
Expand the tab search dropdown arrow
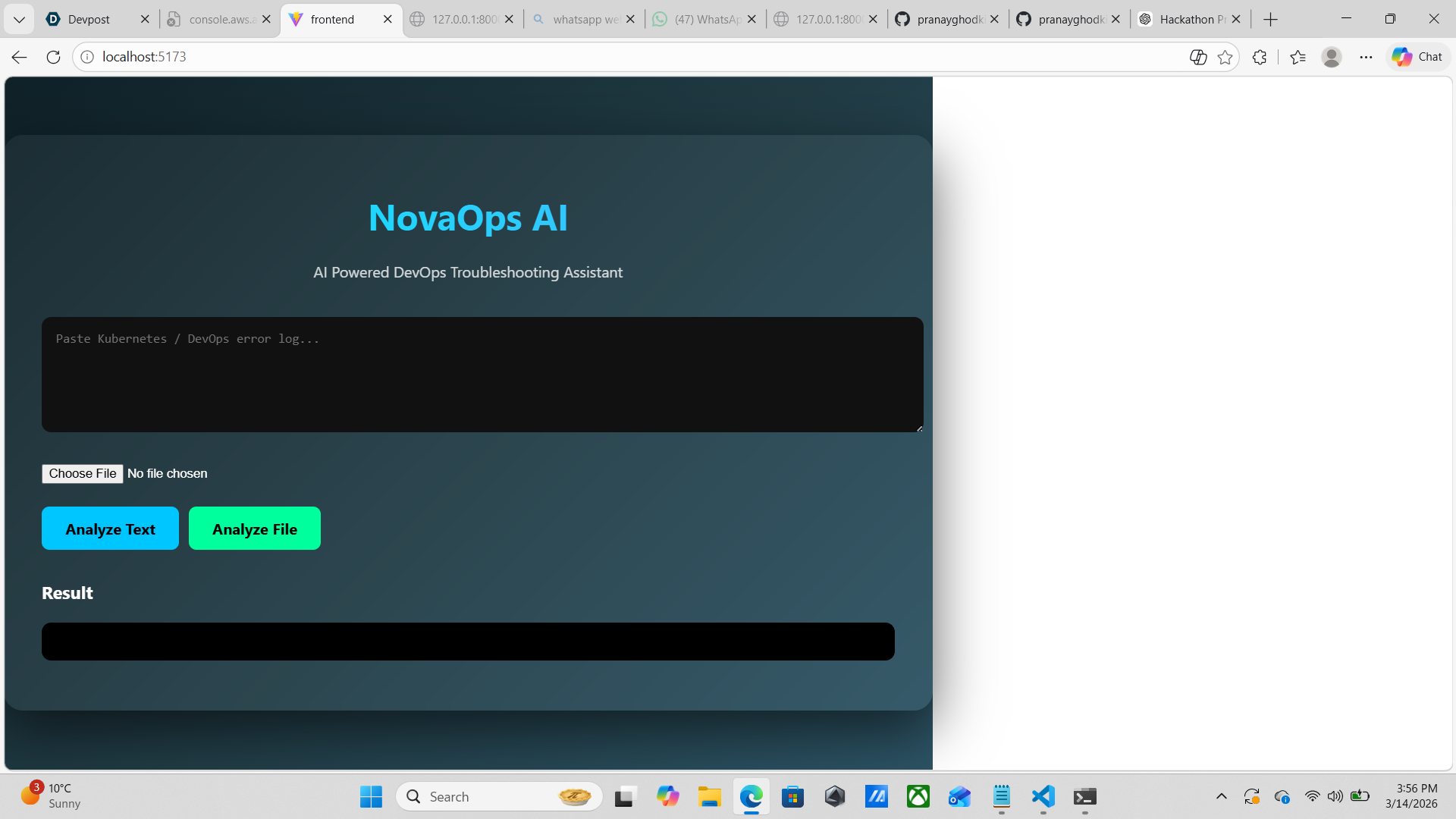click(19, 19)
